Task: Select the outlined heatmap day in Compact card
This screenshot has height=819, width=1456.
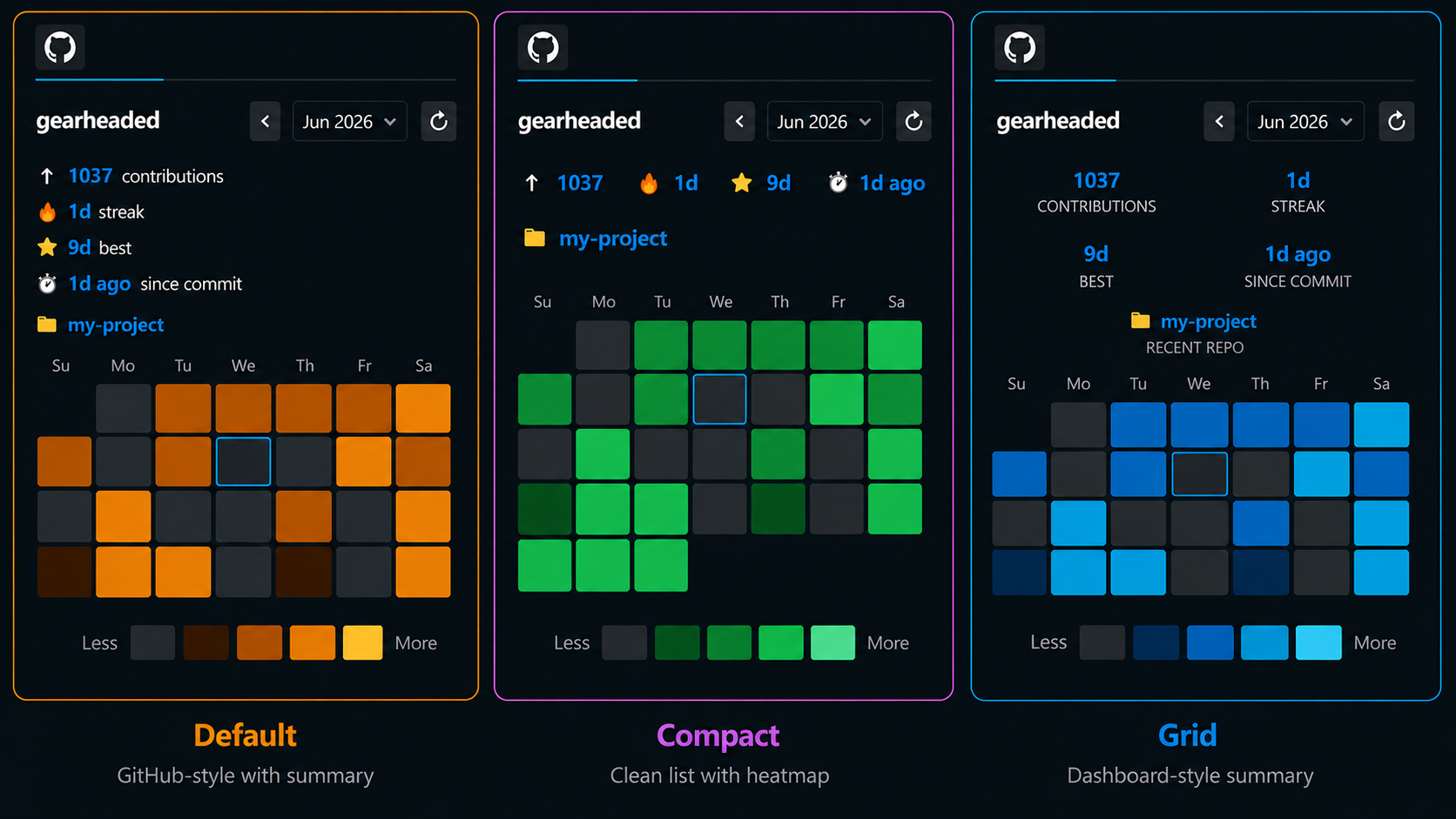Action: [x=719, y=399]
